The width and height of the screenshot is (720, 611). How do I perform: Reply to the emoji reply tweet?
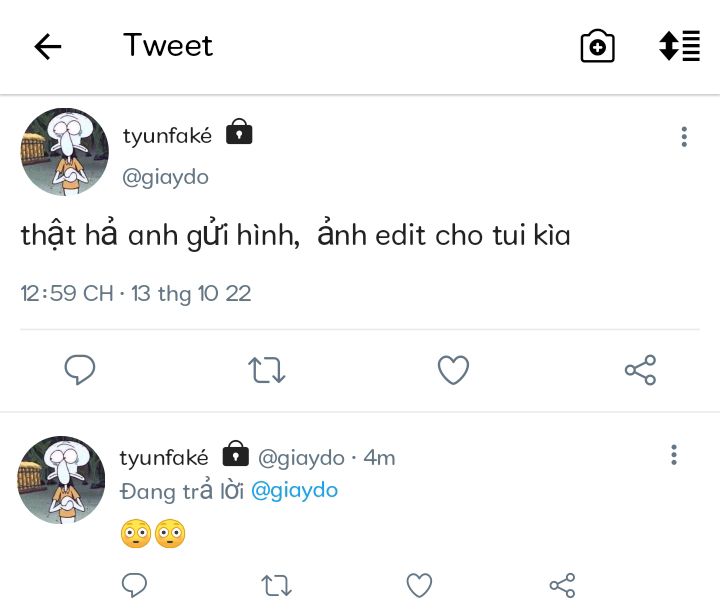tap(134, 585)
